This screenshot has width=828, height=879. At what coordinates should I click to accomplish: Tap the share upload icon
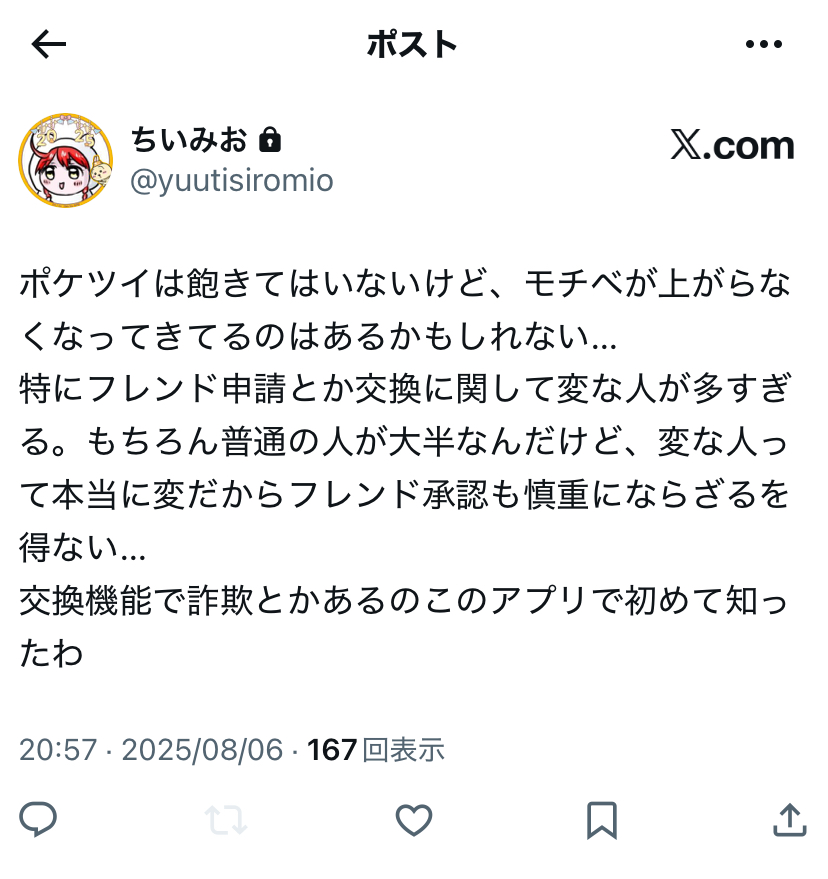[x=790, y=820]
